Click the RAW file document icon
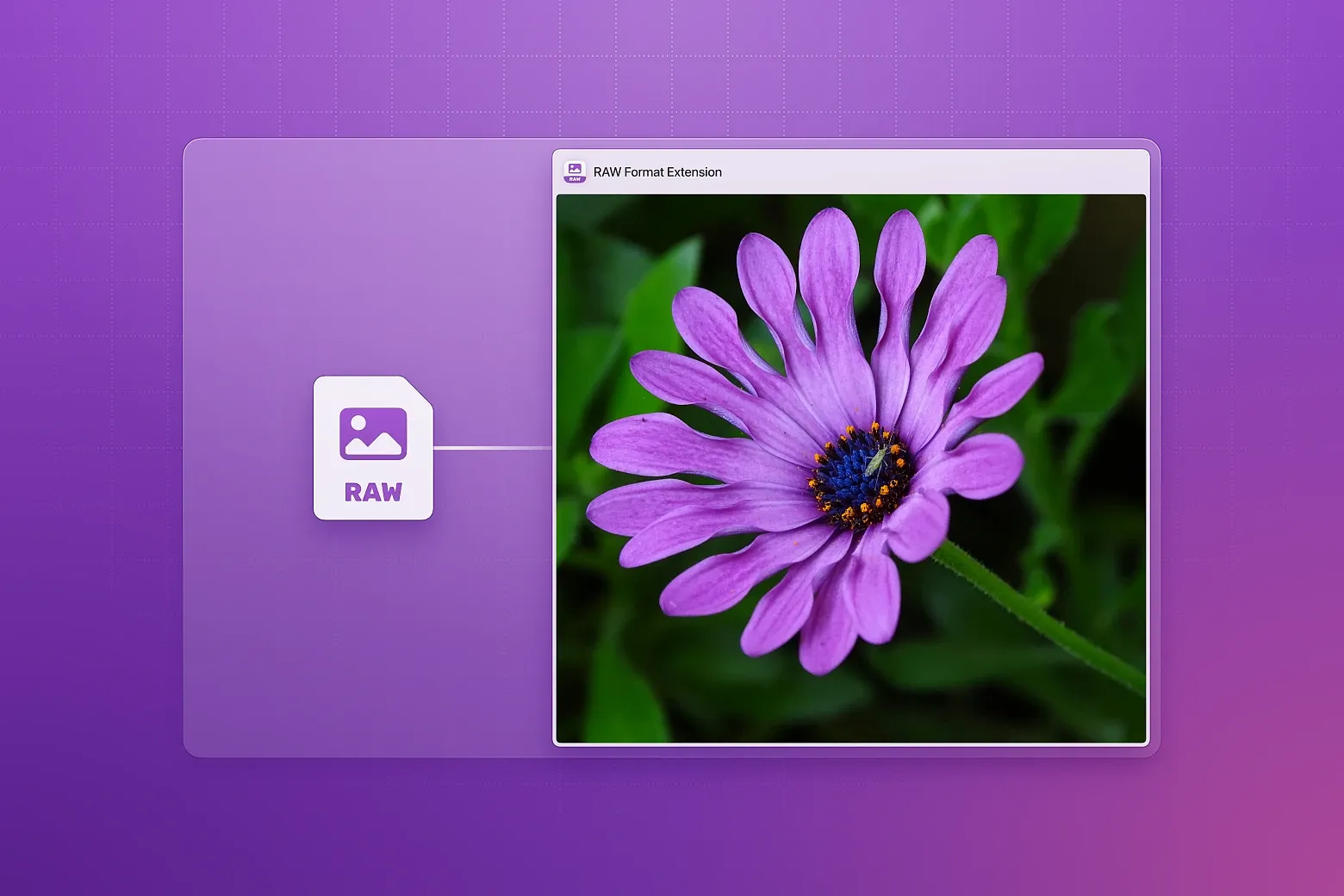 (373, 448)
